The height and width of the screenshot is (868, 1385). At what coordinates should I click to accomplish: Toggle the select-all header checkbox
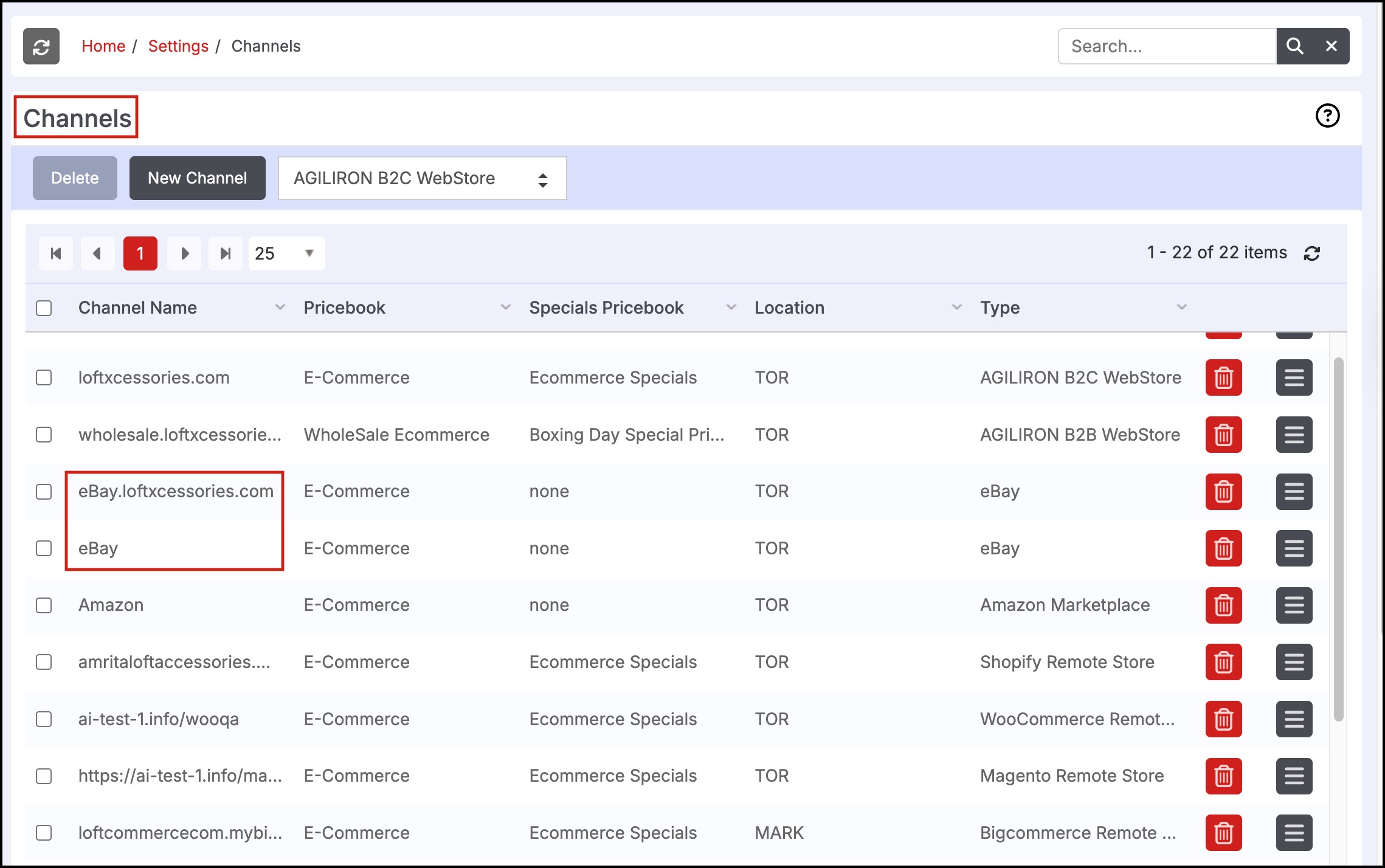[44, 308]
